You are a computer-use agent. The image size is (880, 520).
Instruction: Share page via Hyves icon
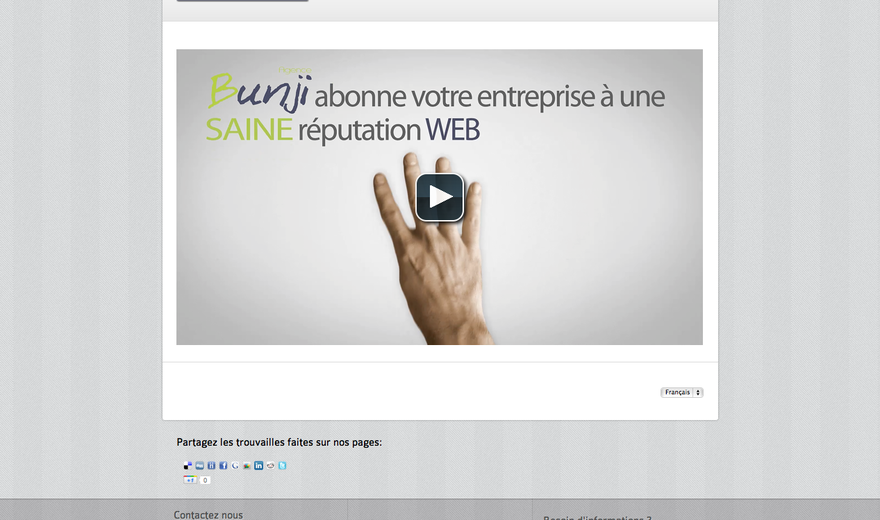tap(211, 466)
